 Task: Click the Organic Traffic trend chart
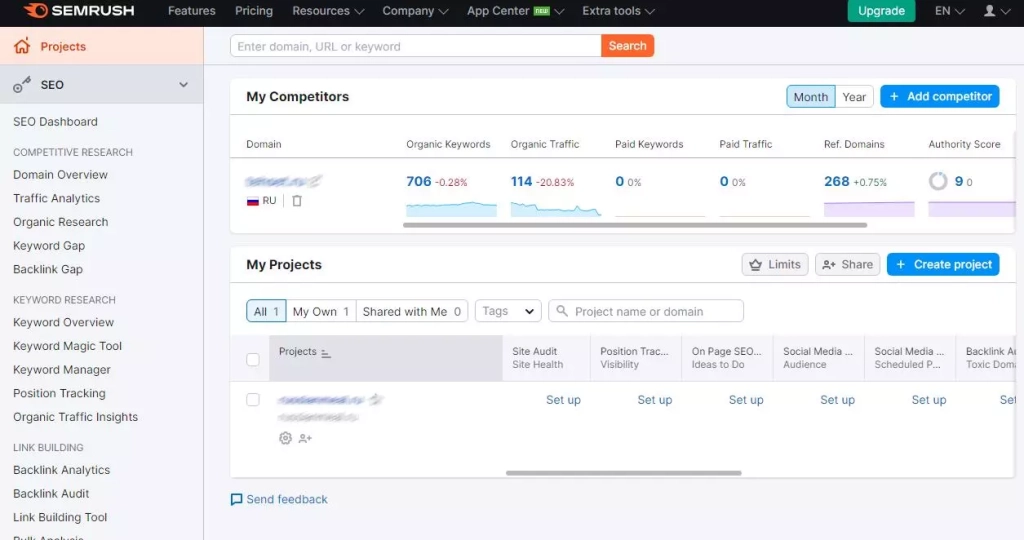(556, 208)
